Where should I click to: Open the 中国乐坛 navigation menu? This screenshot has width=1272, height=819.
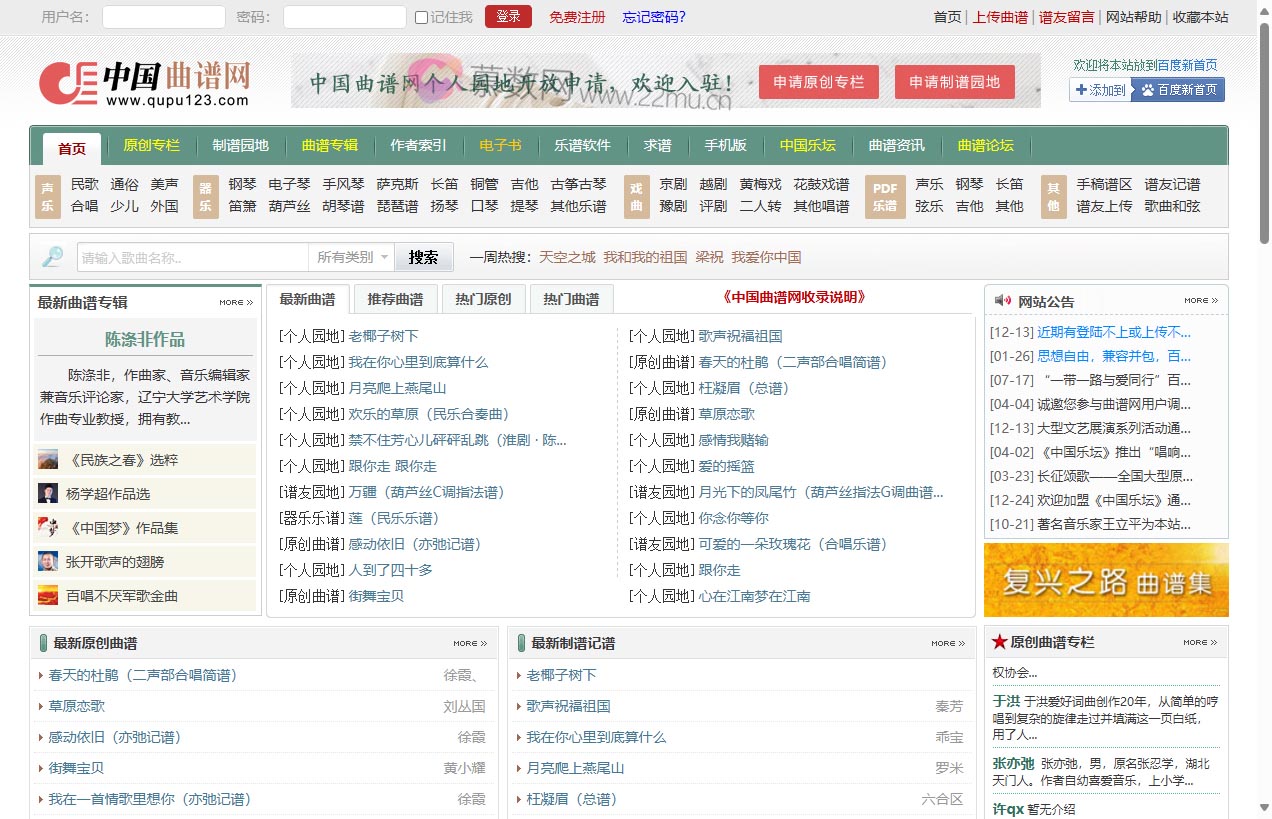pyautogui.click(x=807, y=145)
